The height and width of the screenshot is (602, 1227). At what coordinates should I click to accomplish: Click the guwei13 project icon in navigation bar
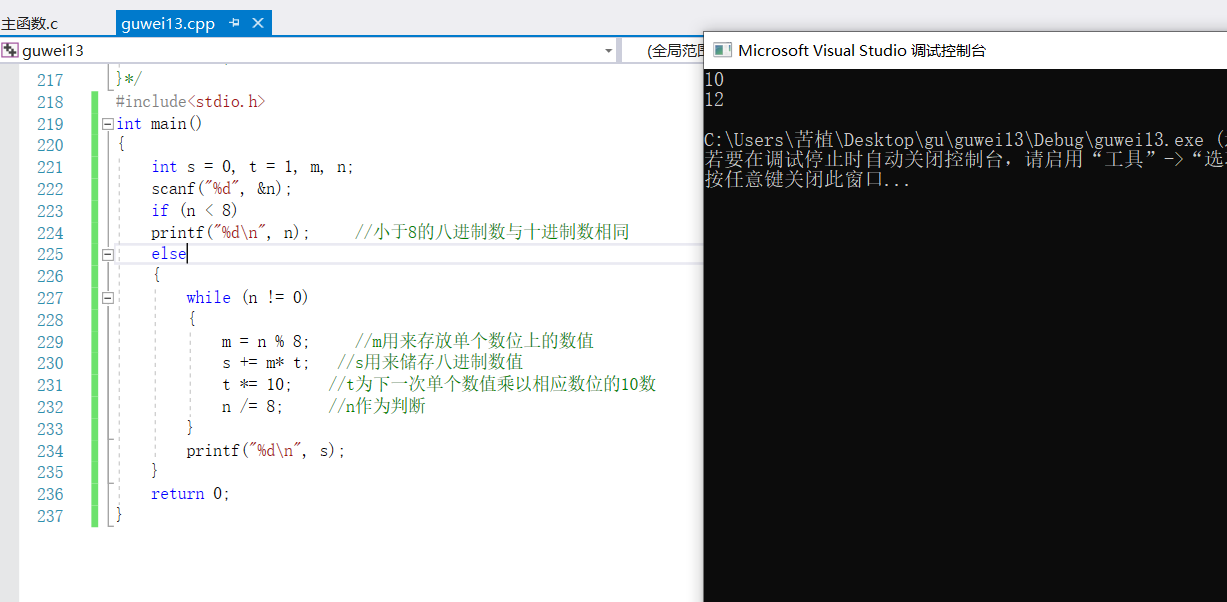pos(10,50)
